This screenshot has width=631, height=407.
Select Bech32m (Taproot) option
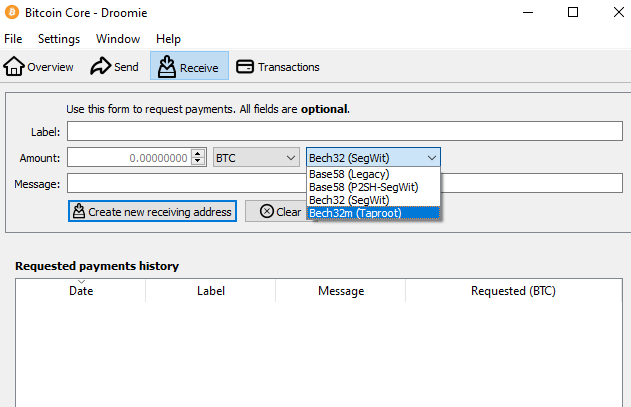[373, 213]
